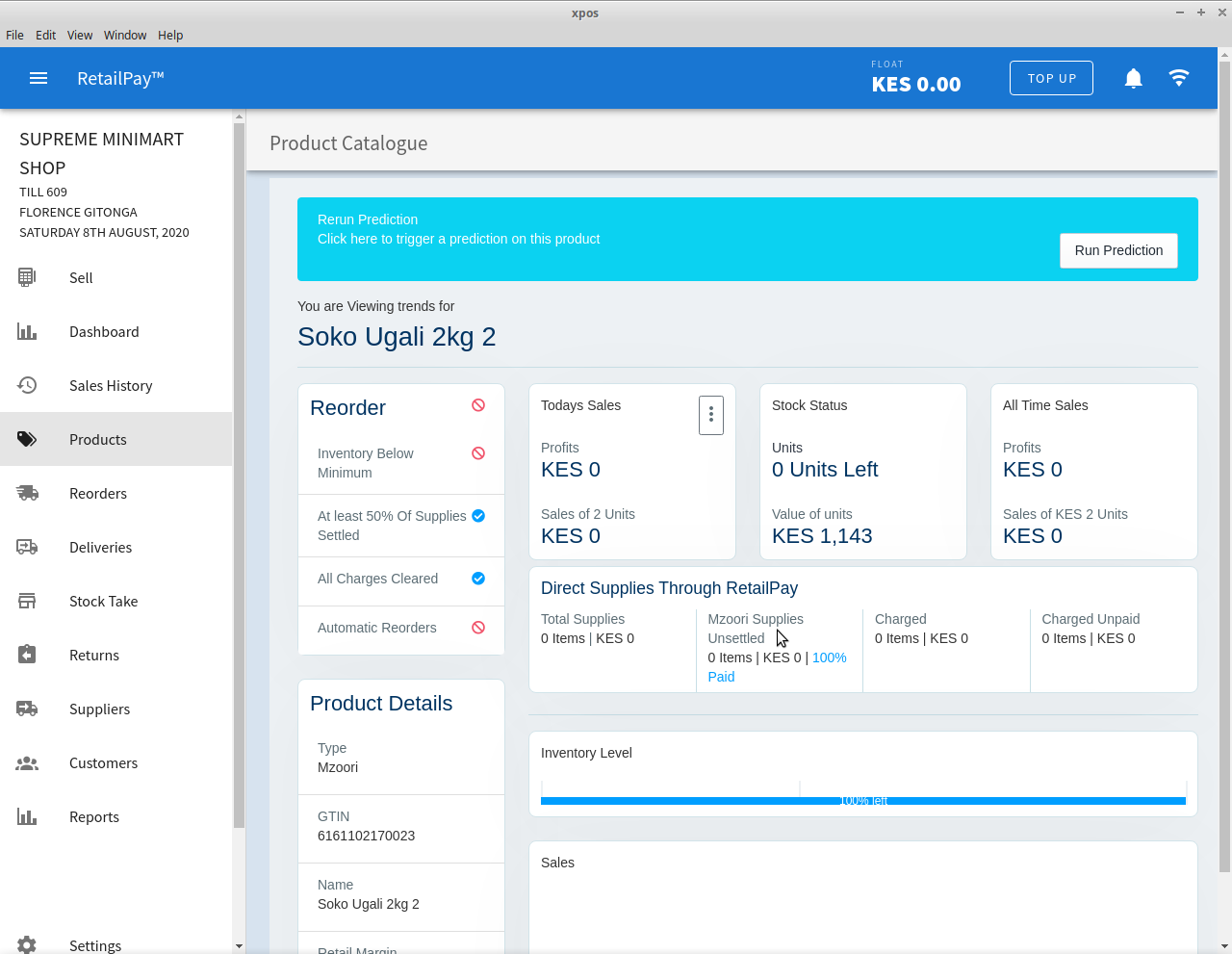Open the File menu
The height and width of the screenshot is (954, 1232).
pyautogui.click(x=14, y=35)
